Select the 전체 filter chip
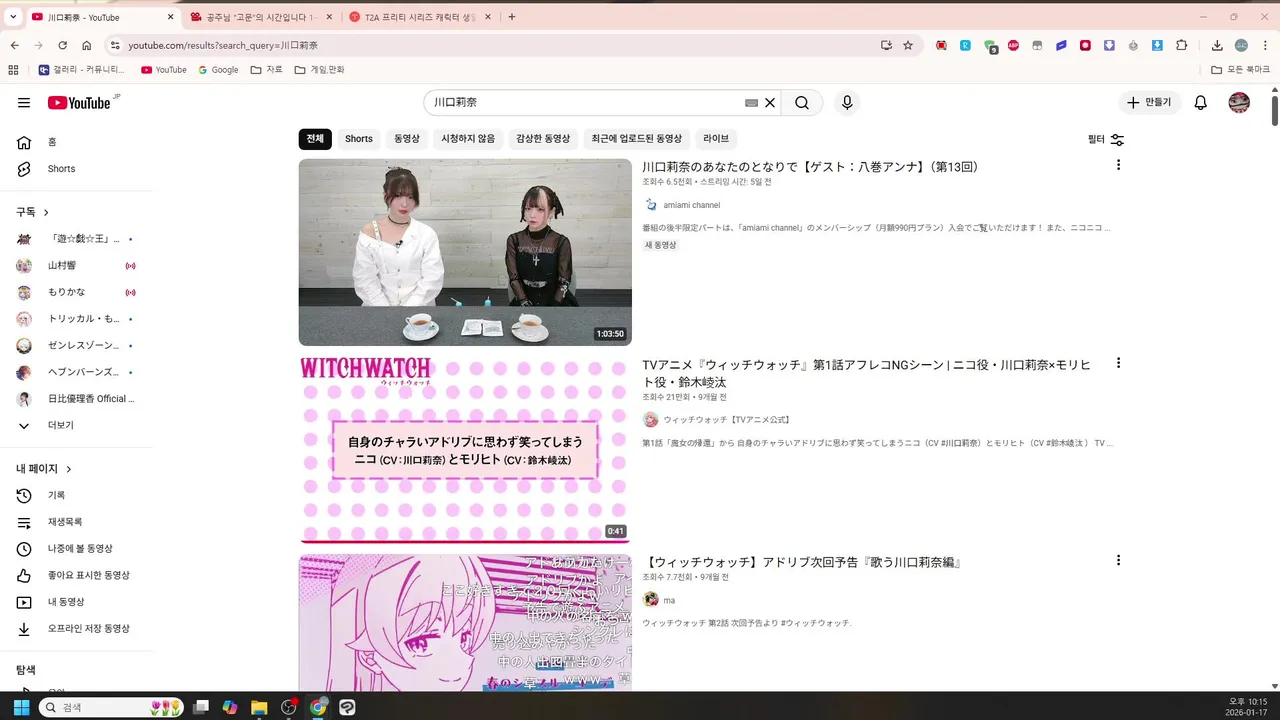The width and height of the screenshot is (1280, 720). [315, 139]
